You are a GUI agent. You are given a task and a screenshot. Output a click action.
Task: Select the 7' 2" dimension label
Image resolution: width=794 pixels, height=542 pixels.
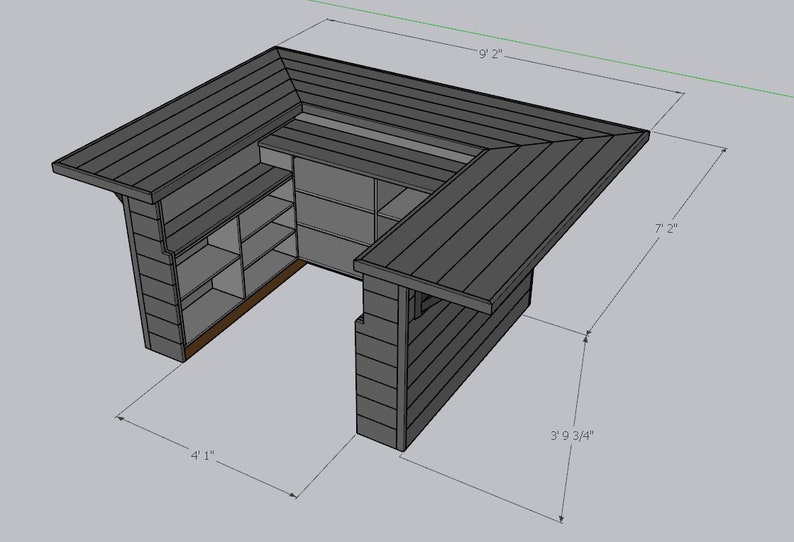[x=665, y=228]
